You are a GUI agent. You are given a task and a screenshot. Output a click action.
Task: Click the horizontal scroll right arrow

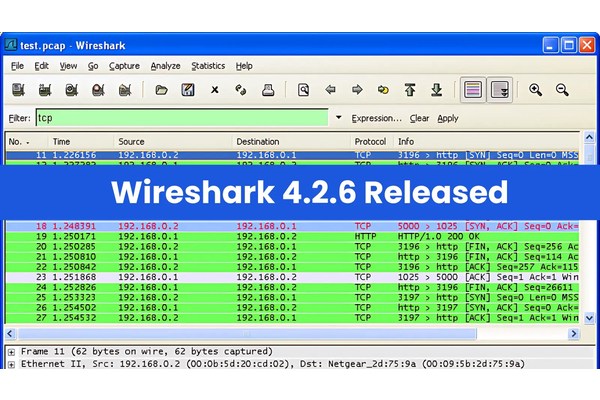574,334
